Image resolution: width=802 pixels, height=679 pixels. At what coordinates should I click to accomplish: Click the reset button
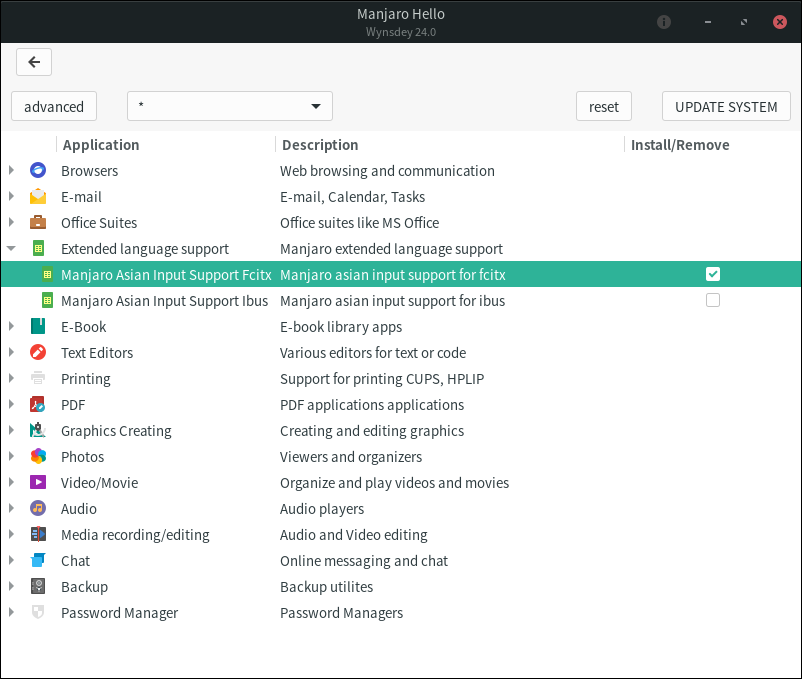(604, 106)
